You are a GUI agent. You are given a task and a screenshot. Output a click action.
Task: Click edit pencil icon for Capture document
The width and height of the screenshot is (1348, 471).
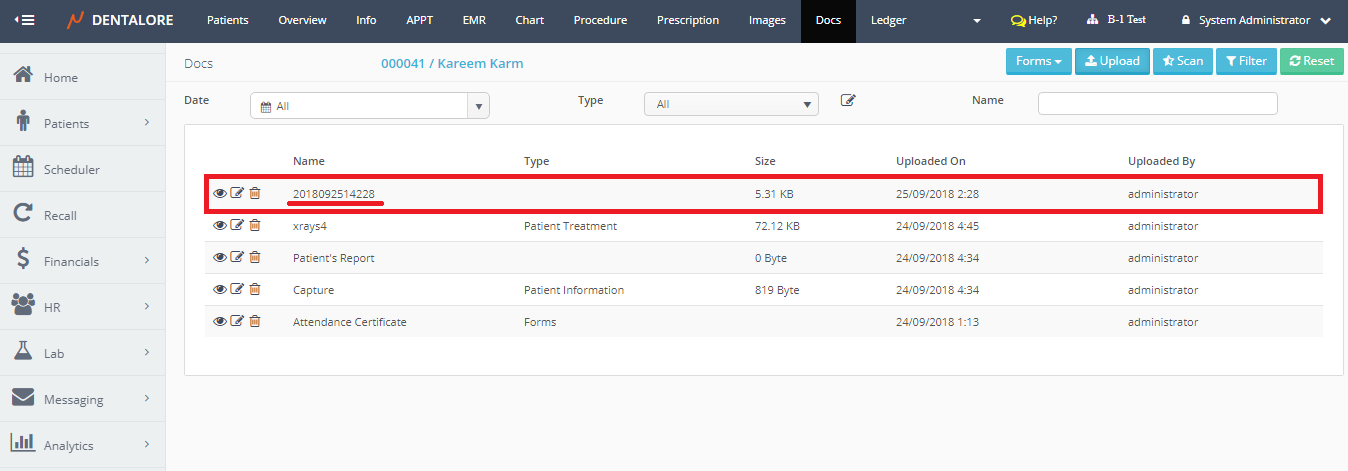point(237,290)
